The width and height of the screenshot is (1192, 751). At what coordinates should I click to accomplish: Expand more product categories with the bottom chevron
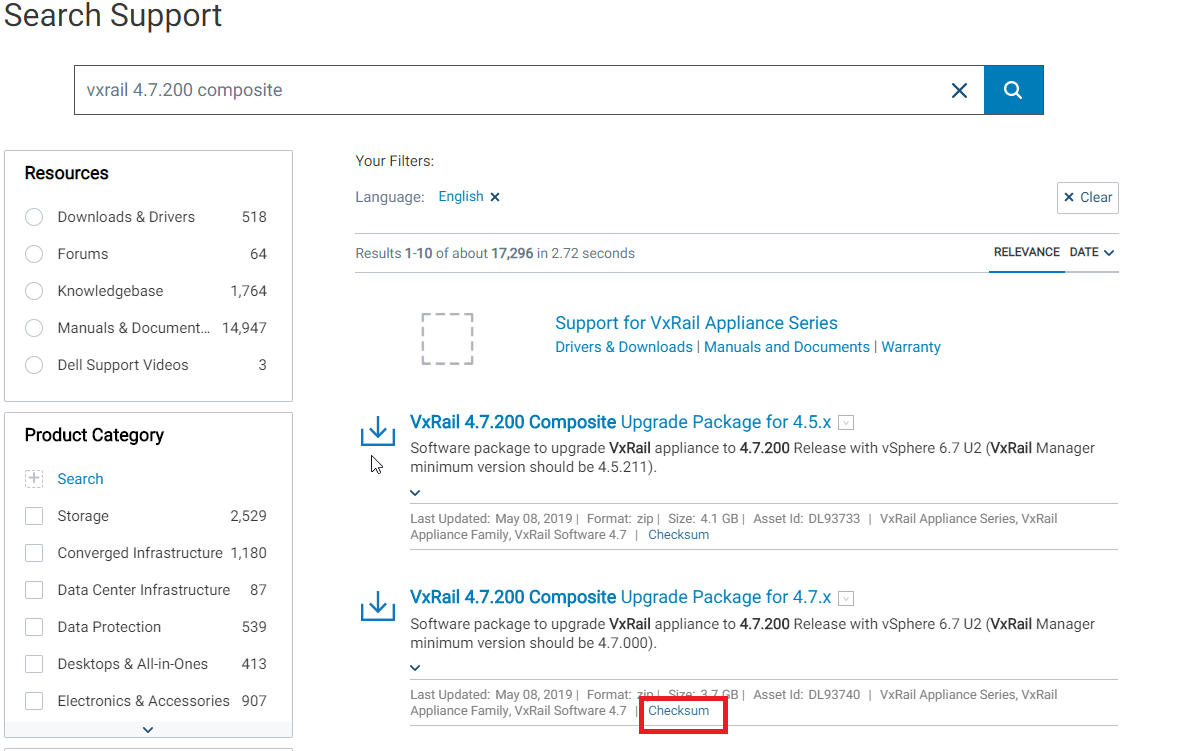click(147, 729)
